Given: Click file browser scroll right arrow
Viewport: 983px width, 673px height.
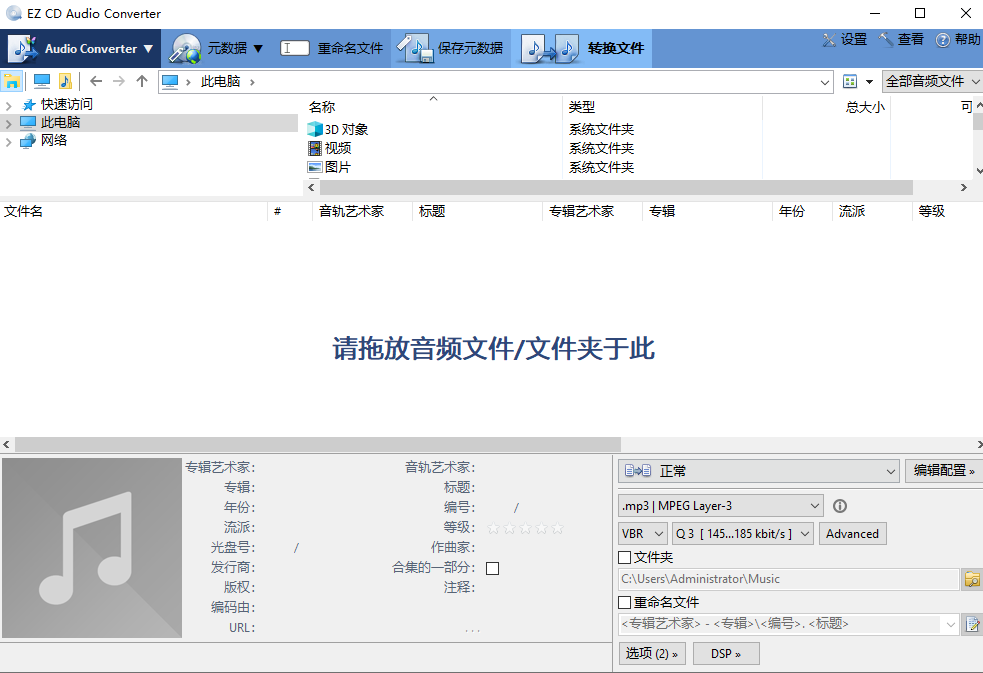Looking at the screenshot, I should (964, 187).
